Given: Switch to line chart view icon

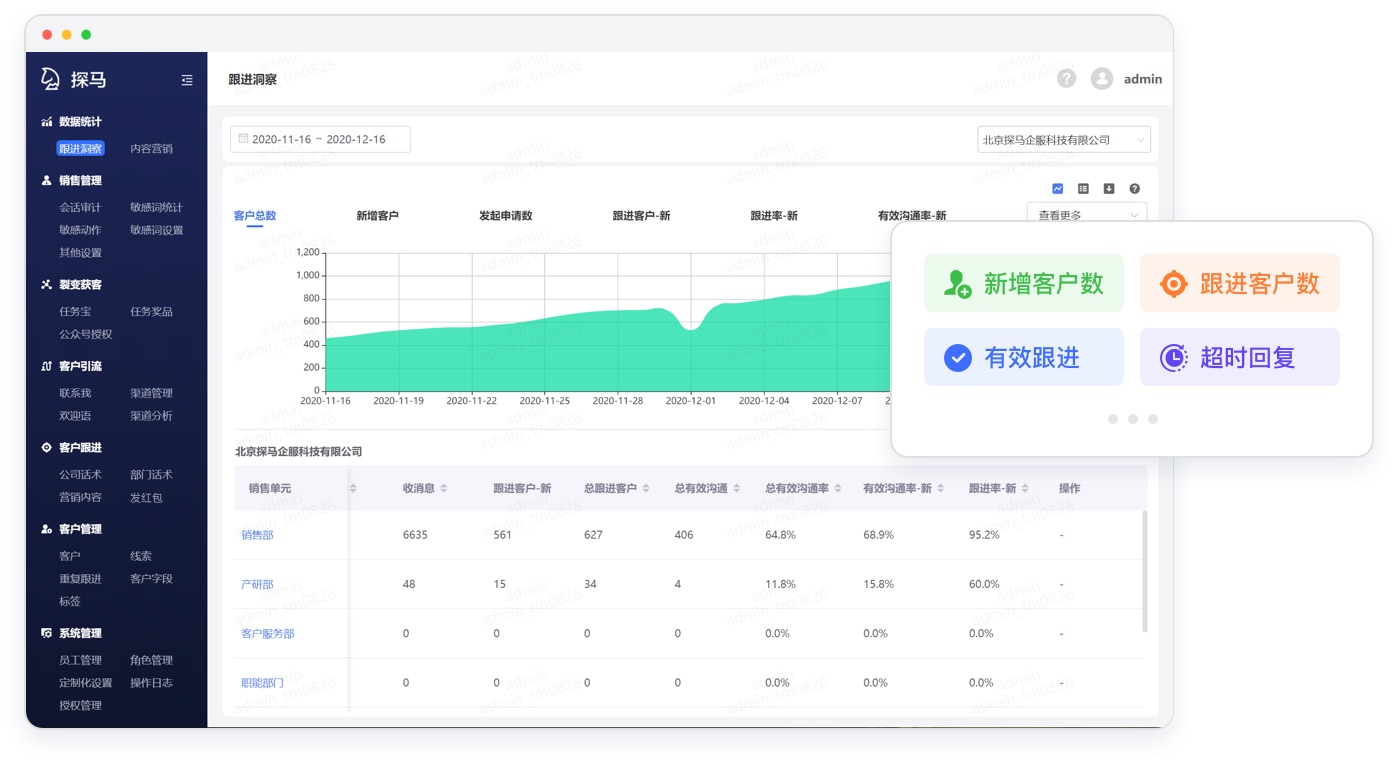Looking at the screenshot, I should click(1058, 189).
